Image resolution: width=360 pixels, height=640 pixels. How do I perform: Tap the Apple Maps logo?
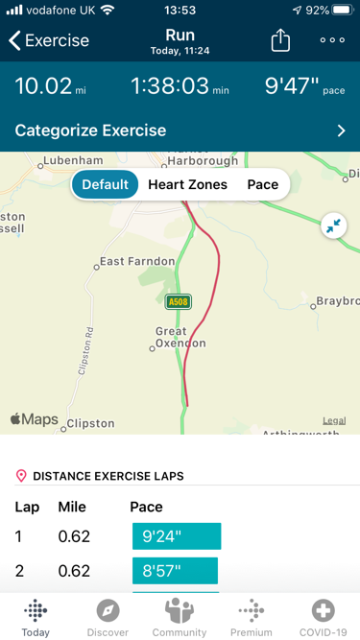coord(34,419)
